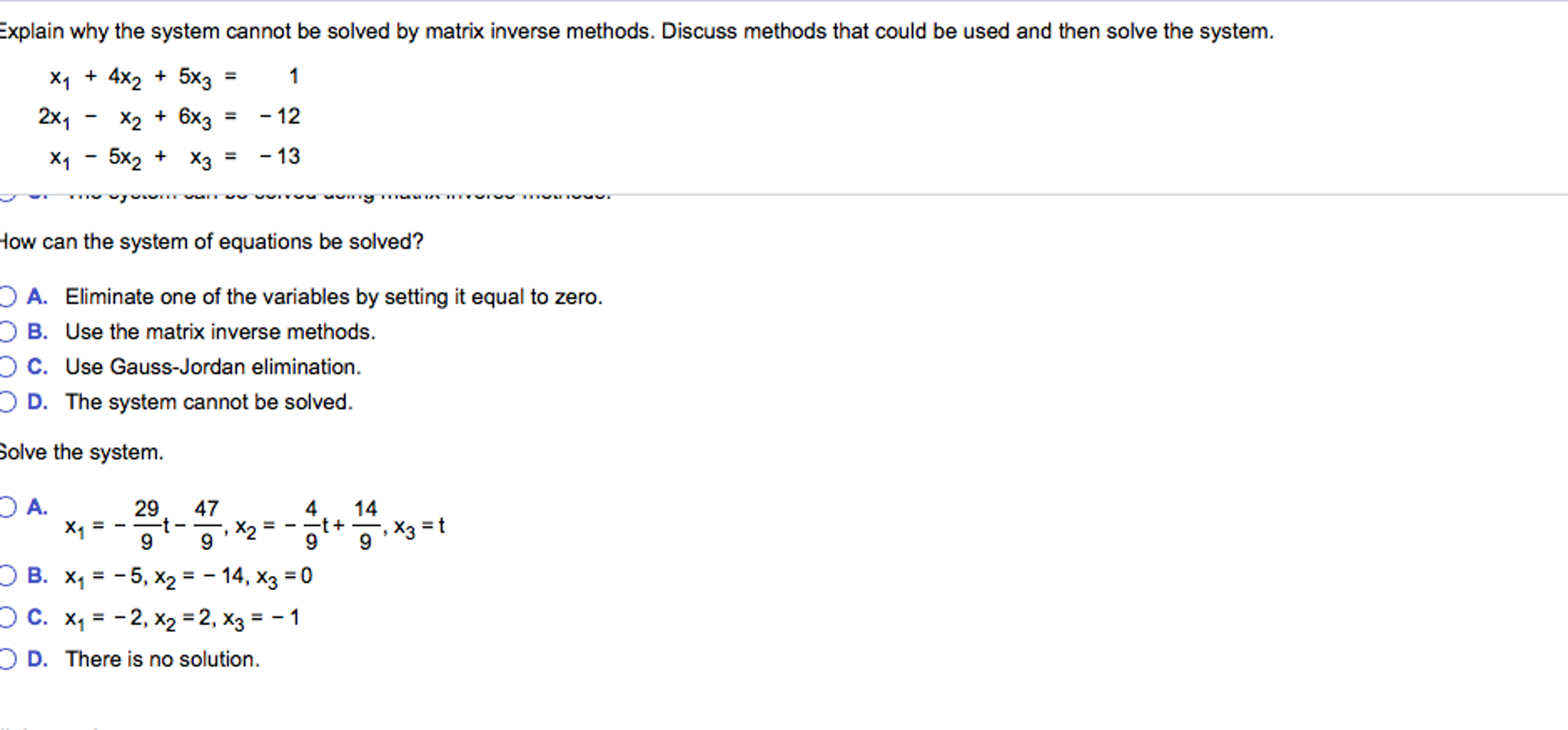Screen dimensions: 1568x730
Task: Click the third equation equal to -13
Action: 174,156
